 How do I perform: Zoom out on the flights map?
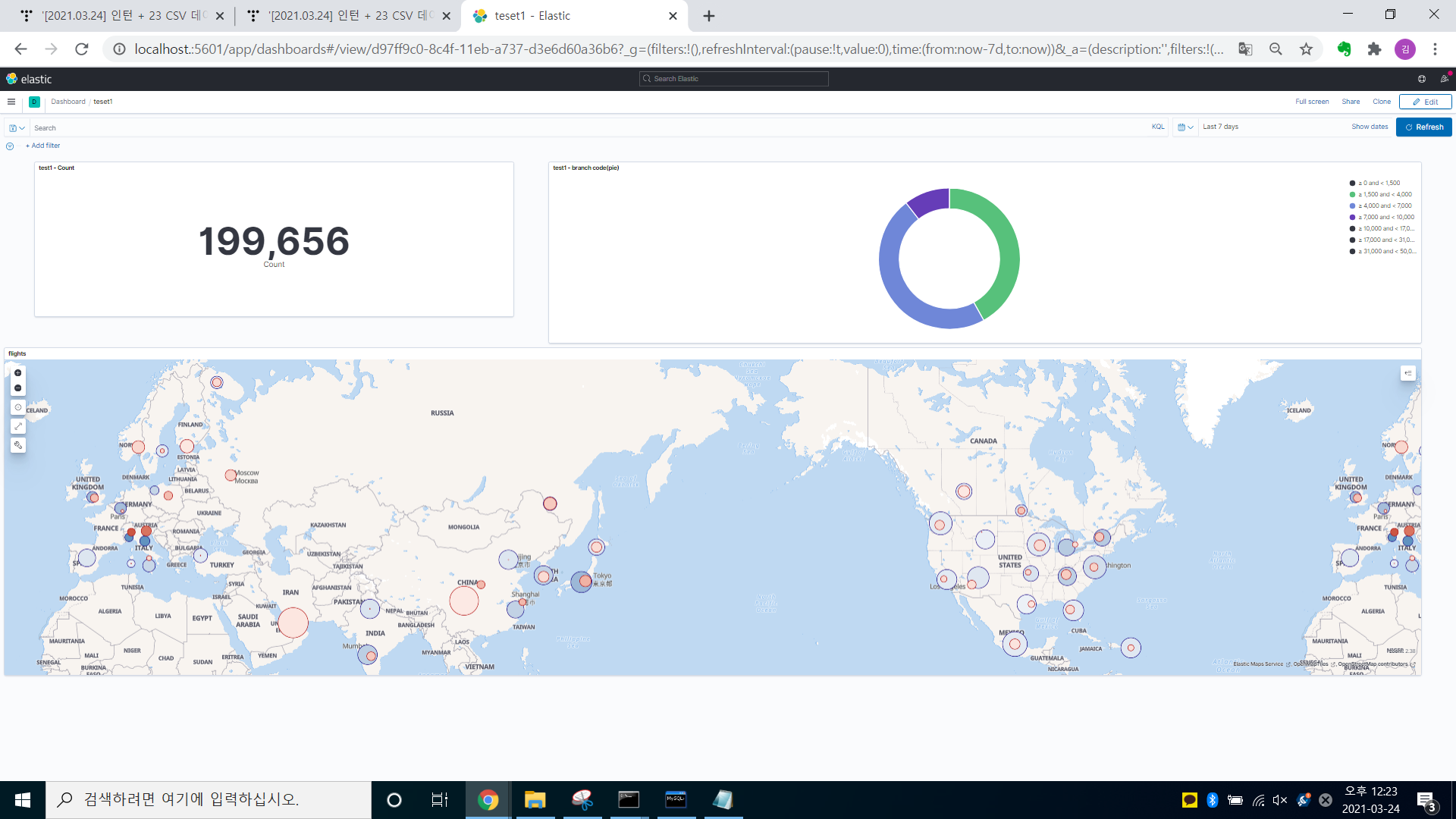tap(18, 388)
